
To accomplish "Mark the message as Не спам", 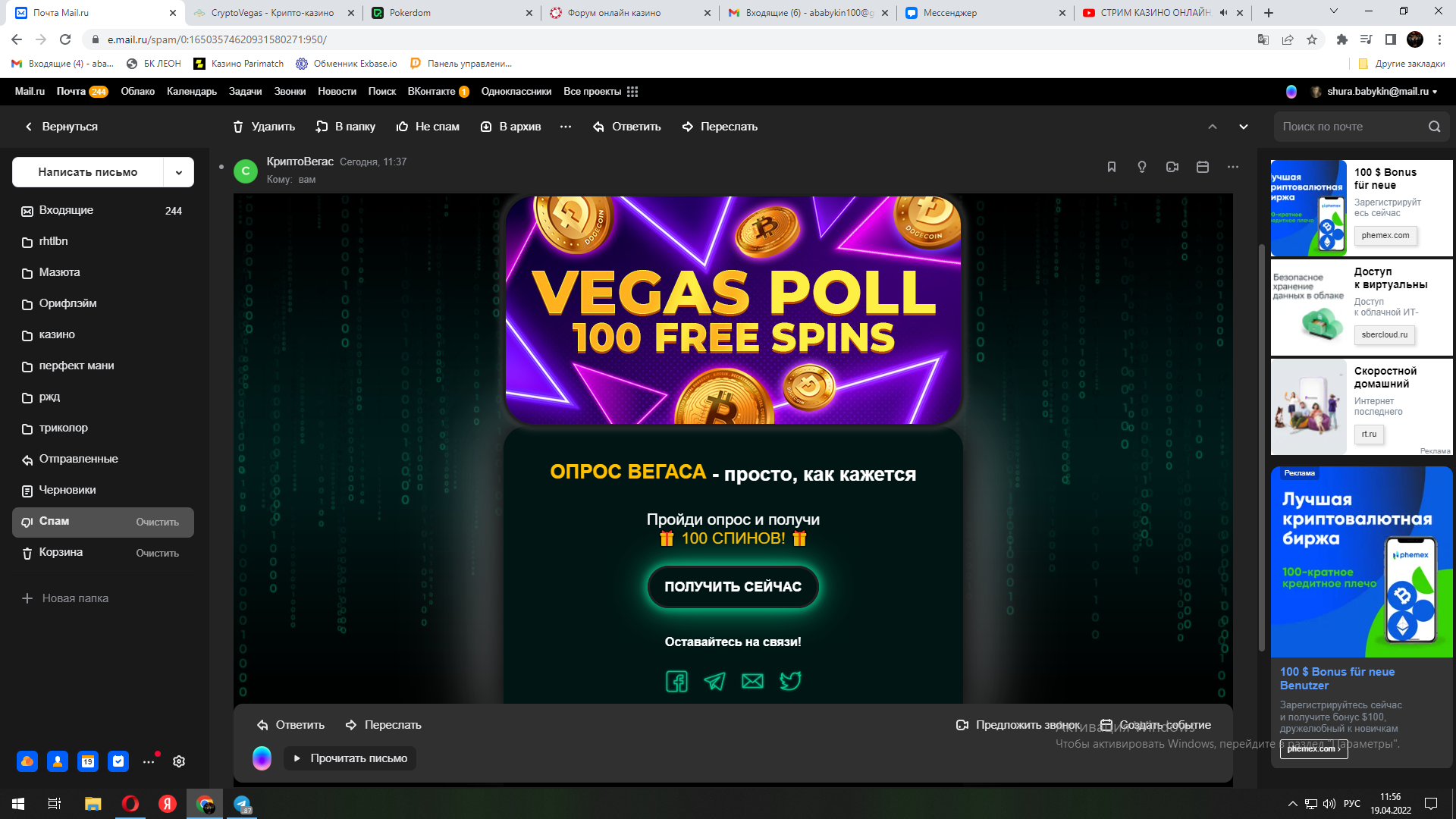I will coord(428,127).
